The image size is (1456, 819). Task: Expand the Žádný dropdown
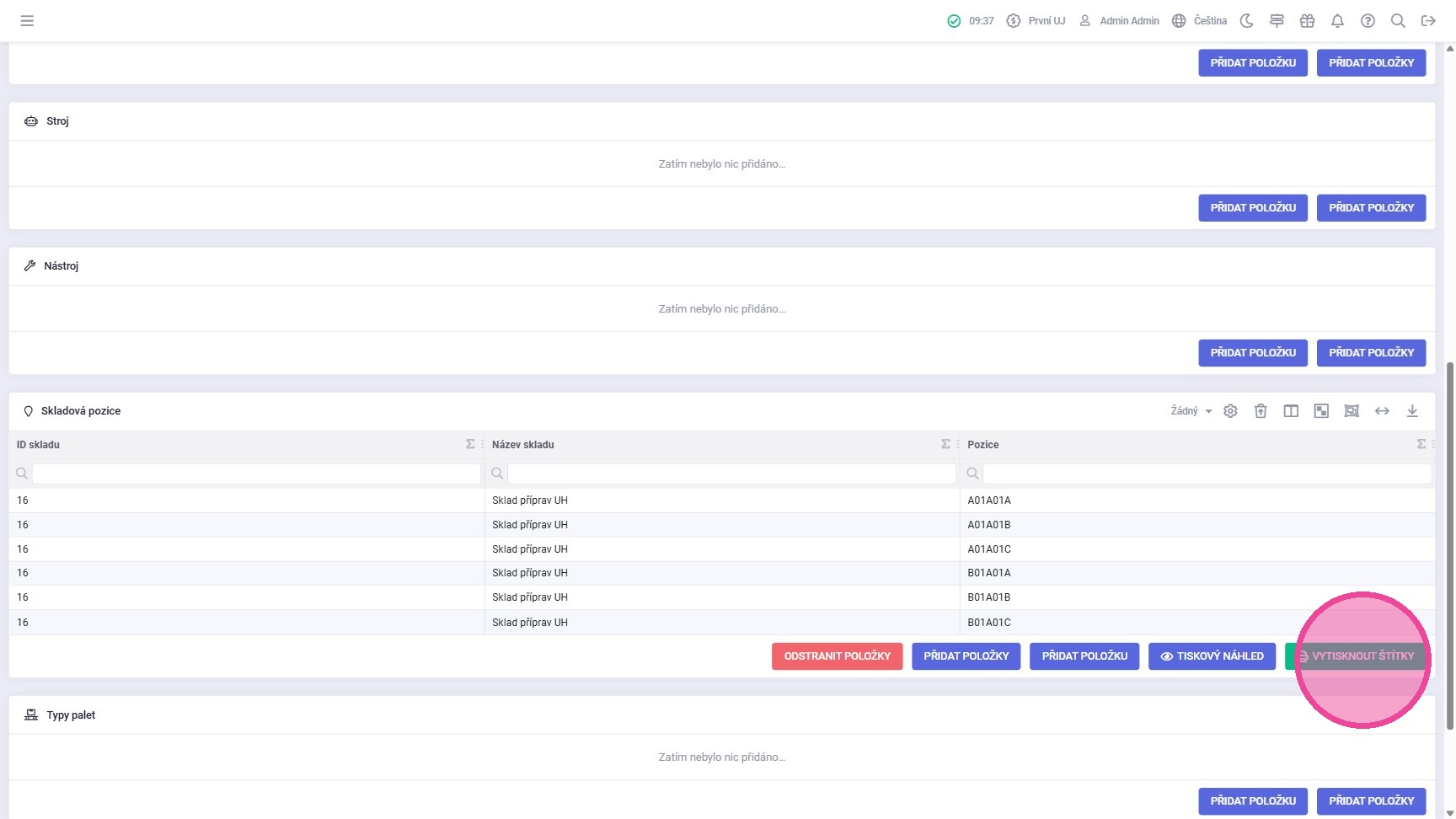pyautogui.click(x=1191, y=411)
